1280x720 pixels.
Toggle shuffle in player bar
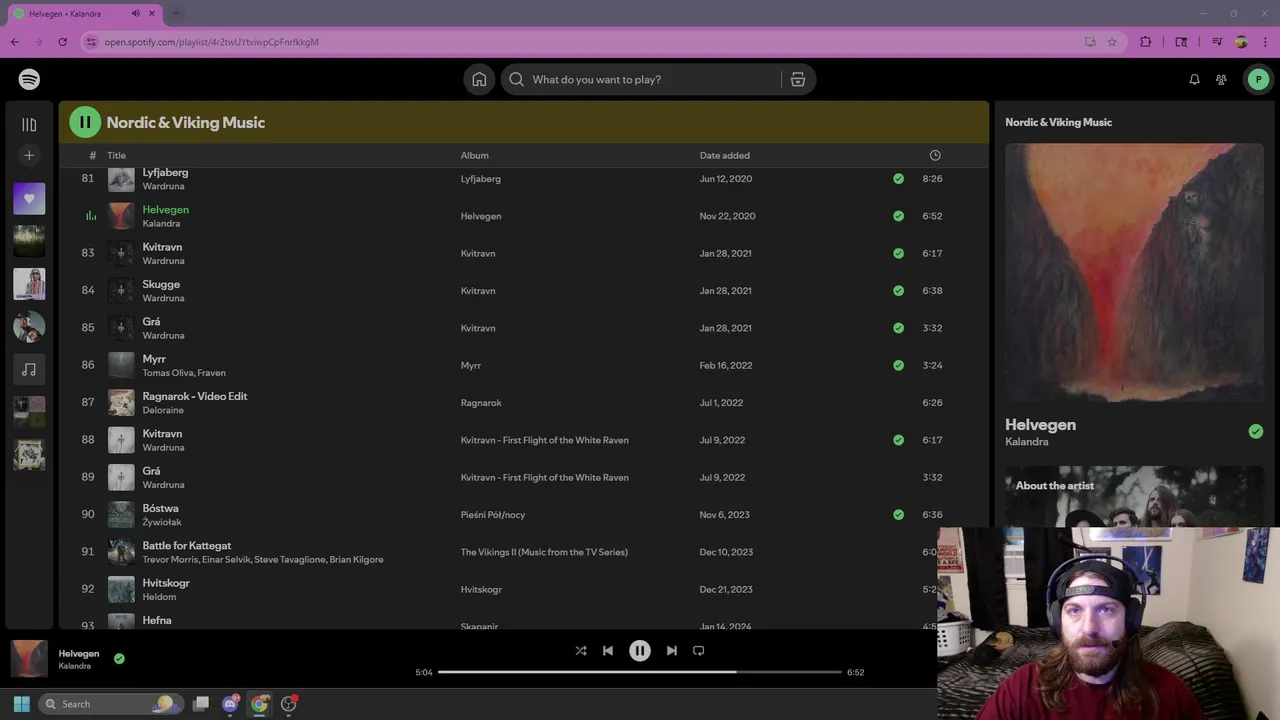click(x=581, y=650)
